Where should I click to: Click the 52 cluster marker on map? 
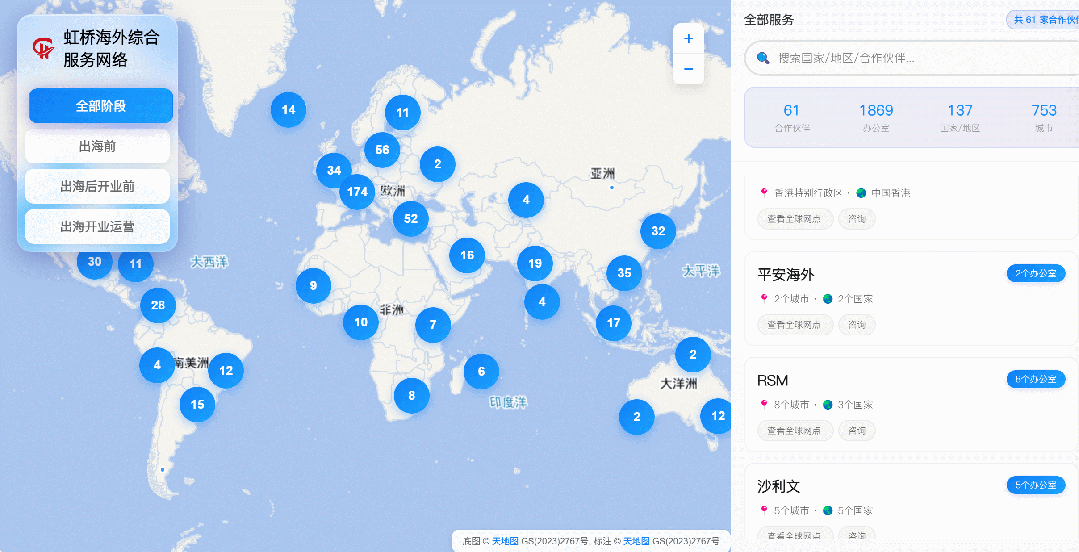(x=410, y=218)
